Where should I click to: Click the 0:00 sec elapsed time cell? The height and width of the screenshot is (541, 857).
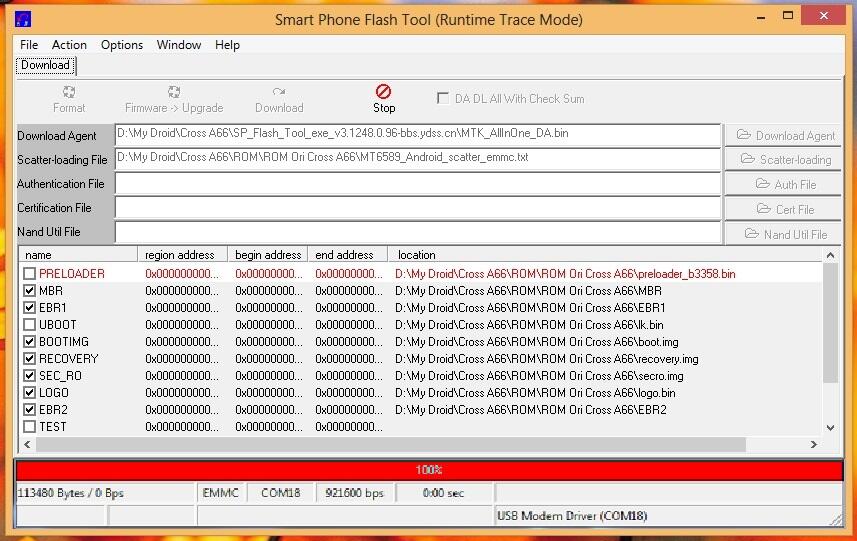pos(444,493)
